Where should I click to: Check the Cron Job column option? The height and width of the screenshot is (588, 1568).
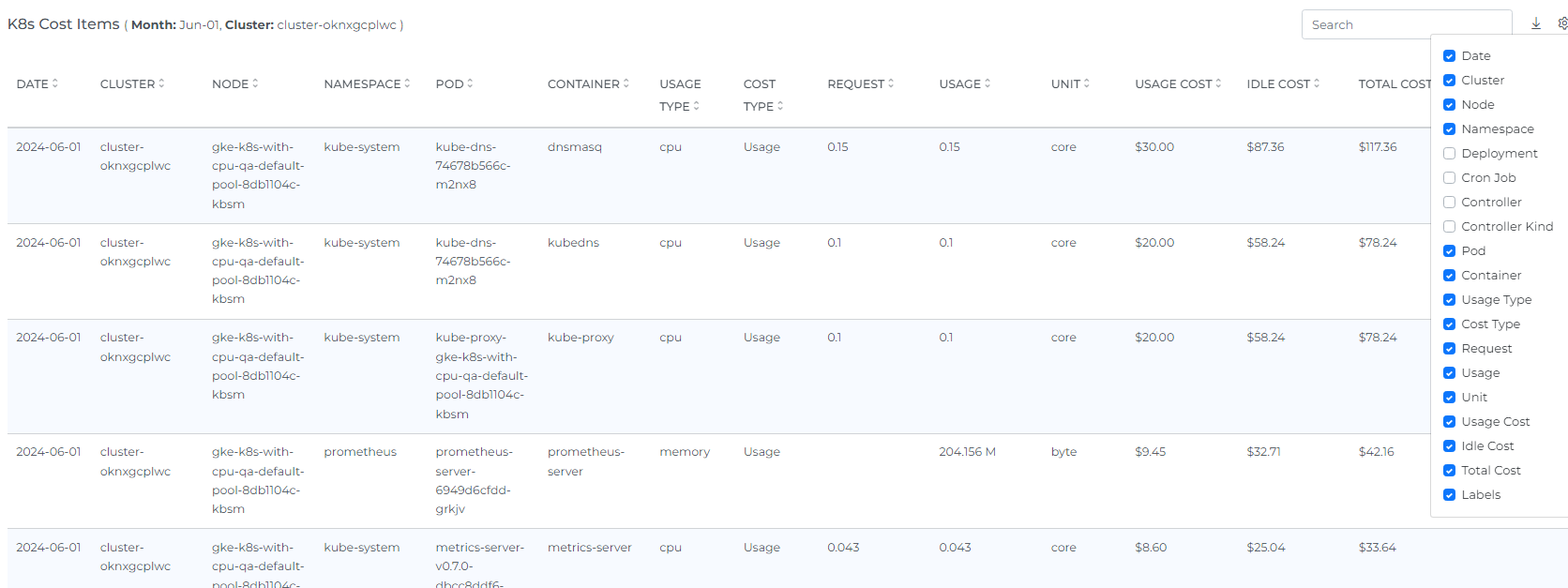coord(1449,178)
